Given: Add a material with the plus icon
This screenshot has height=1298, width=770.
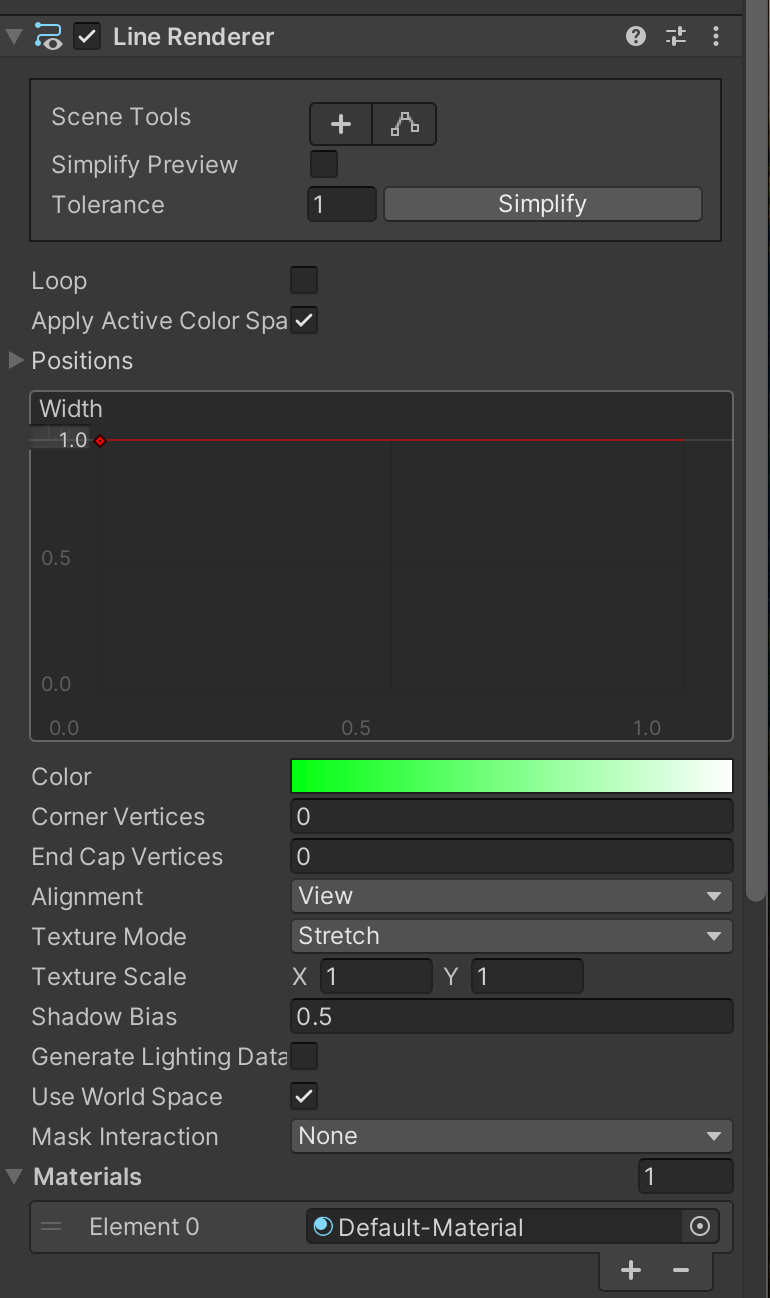Looking at the screenshot, I should (x=631, y=1270).
